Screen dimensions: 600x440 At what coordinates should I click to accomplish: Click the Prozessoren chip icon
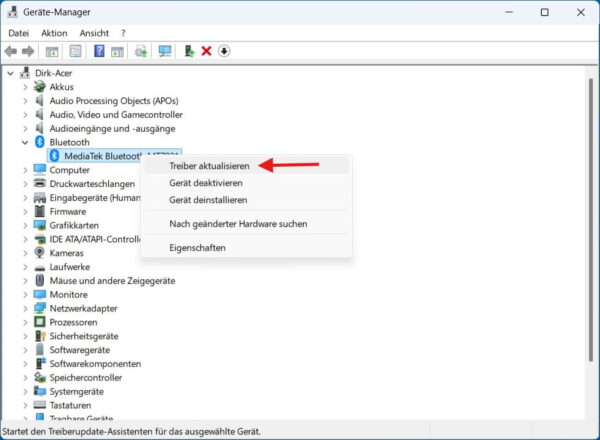(39, 322)
